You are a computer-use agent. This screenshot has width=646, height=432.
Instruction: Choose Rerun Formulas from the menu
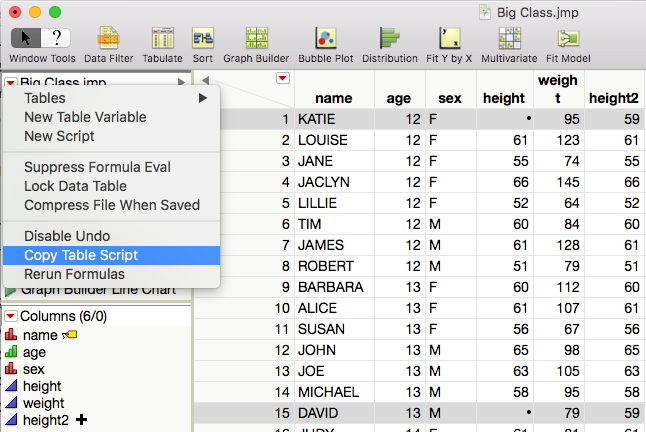74,274
